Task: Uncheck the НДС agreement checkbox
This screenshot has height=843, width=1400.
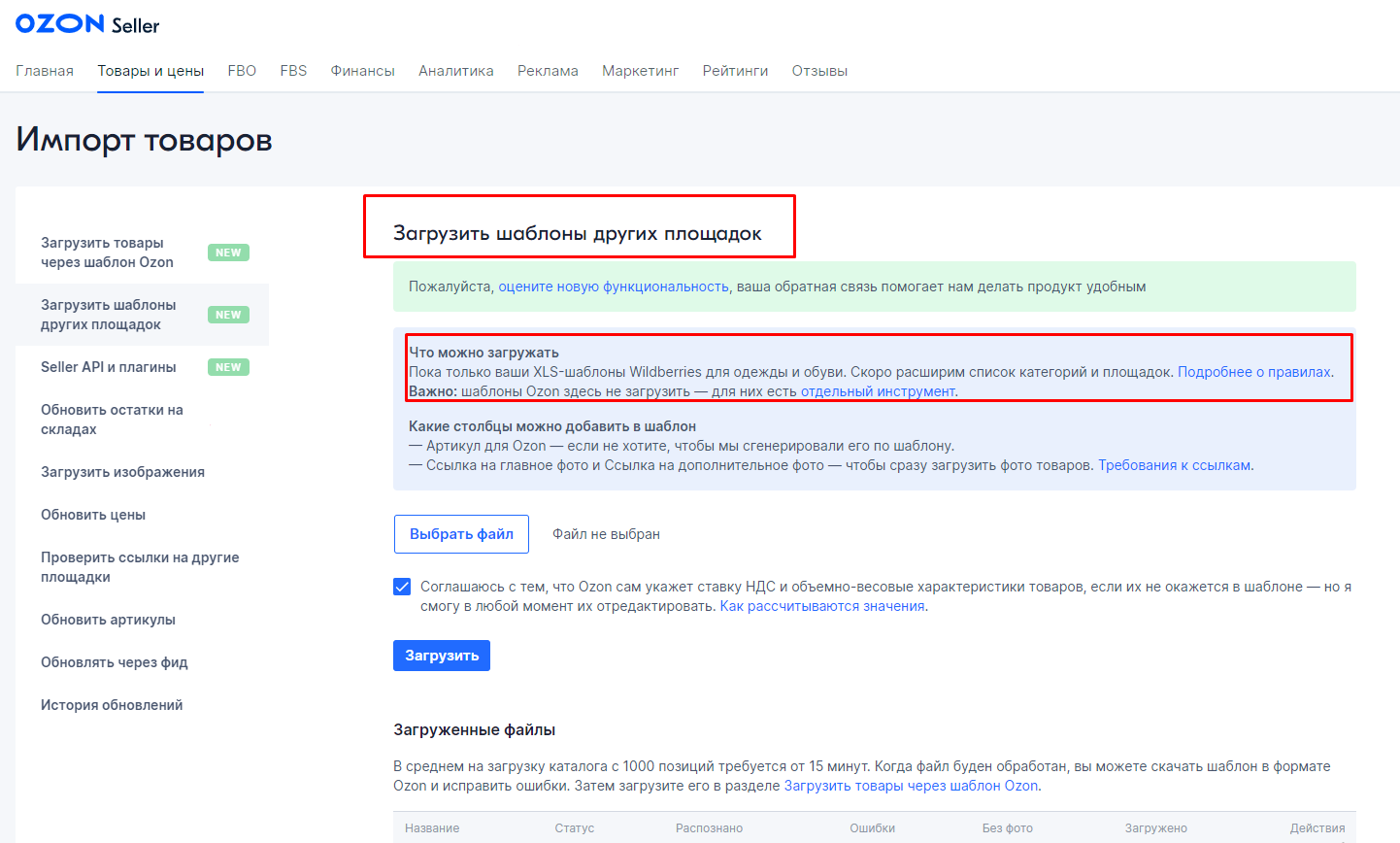Action: click(x=402, y=587)
